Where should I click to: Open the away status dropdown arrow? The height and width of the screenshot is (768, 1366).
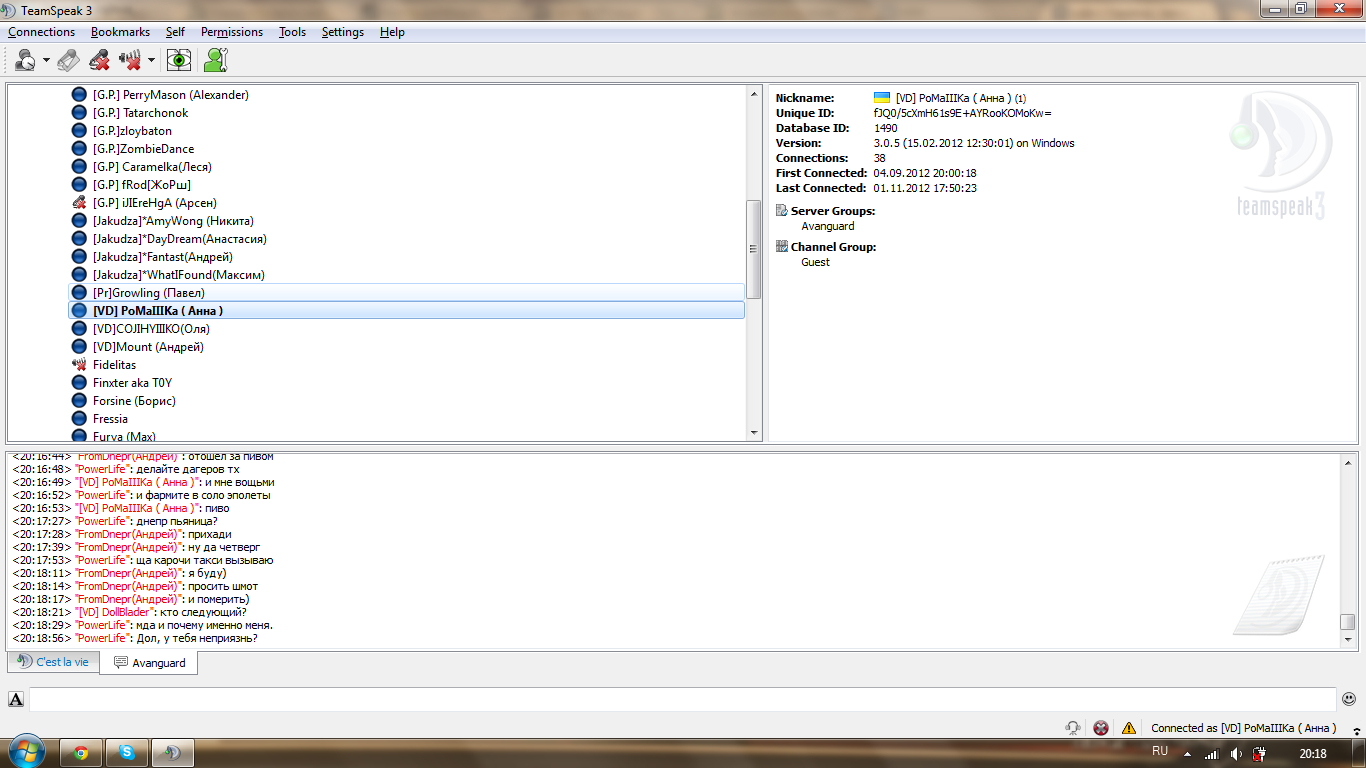coord(46,61)
